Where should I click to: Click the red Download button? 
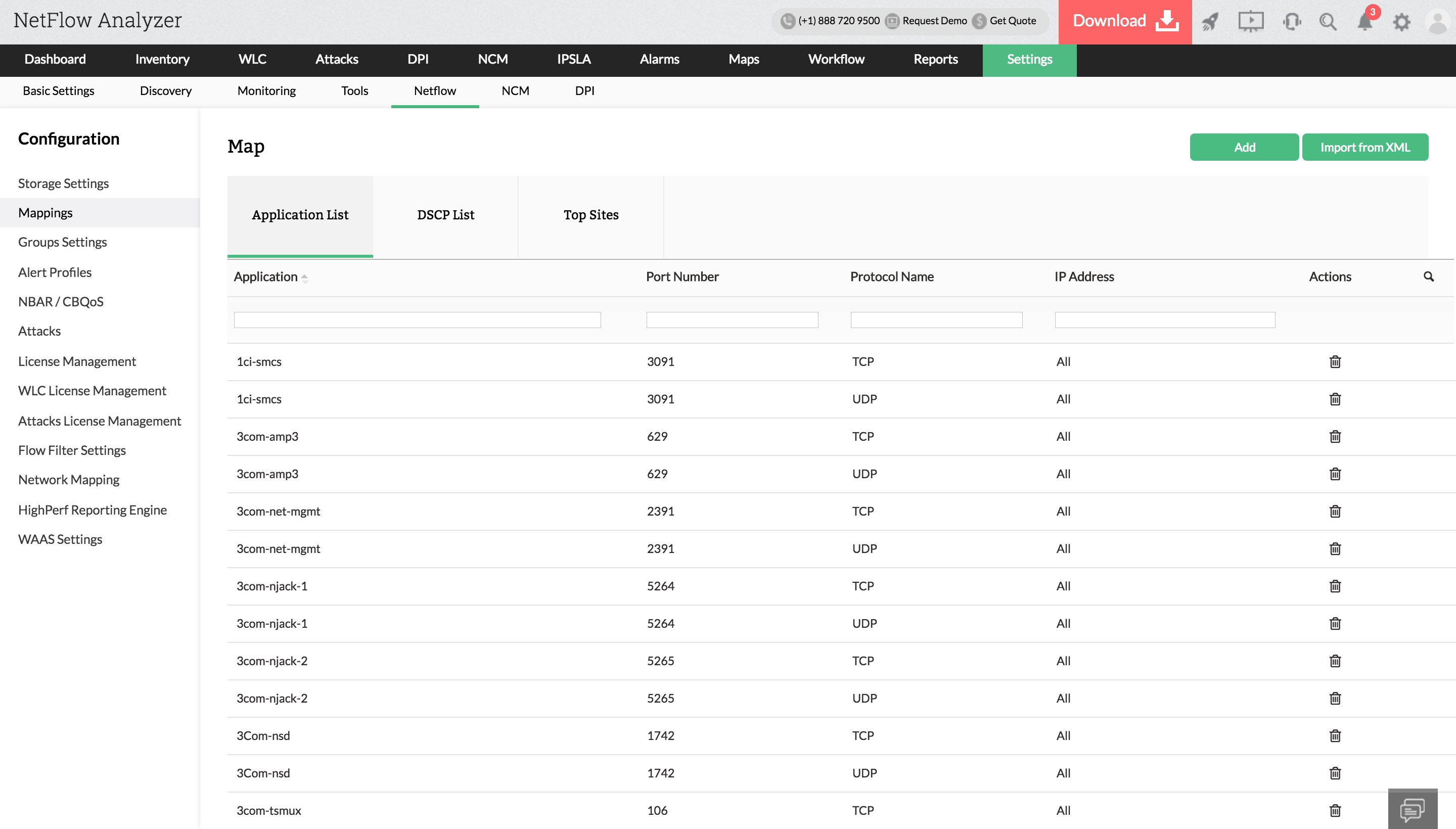tap(1124, 22)
